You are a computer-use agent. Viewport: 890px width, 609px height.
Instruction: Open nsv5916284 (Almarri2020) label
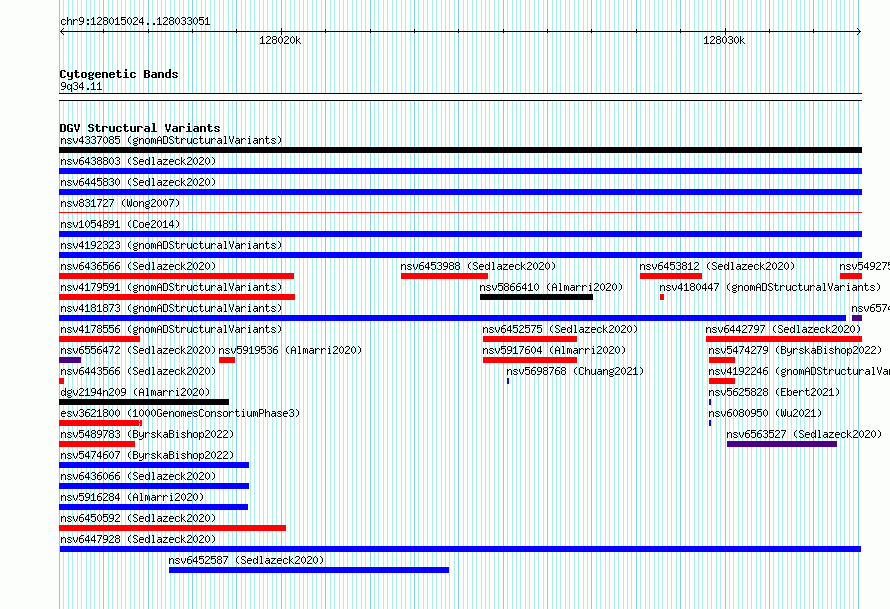132,497
